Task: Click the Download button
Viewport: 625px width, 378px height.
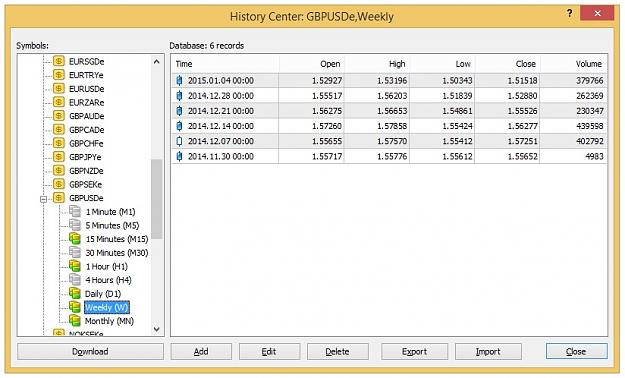Action: pyautogui.click(x=90, y=351)
